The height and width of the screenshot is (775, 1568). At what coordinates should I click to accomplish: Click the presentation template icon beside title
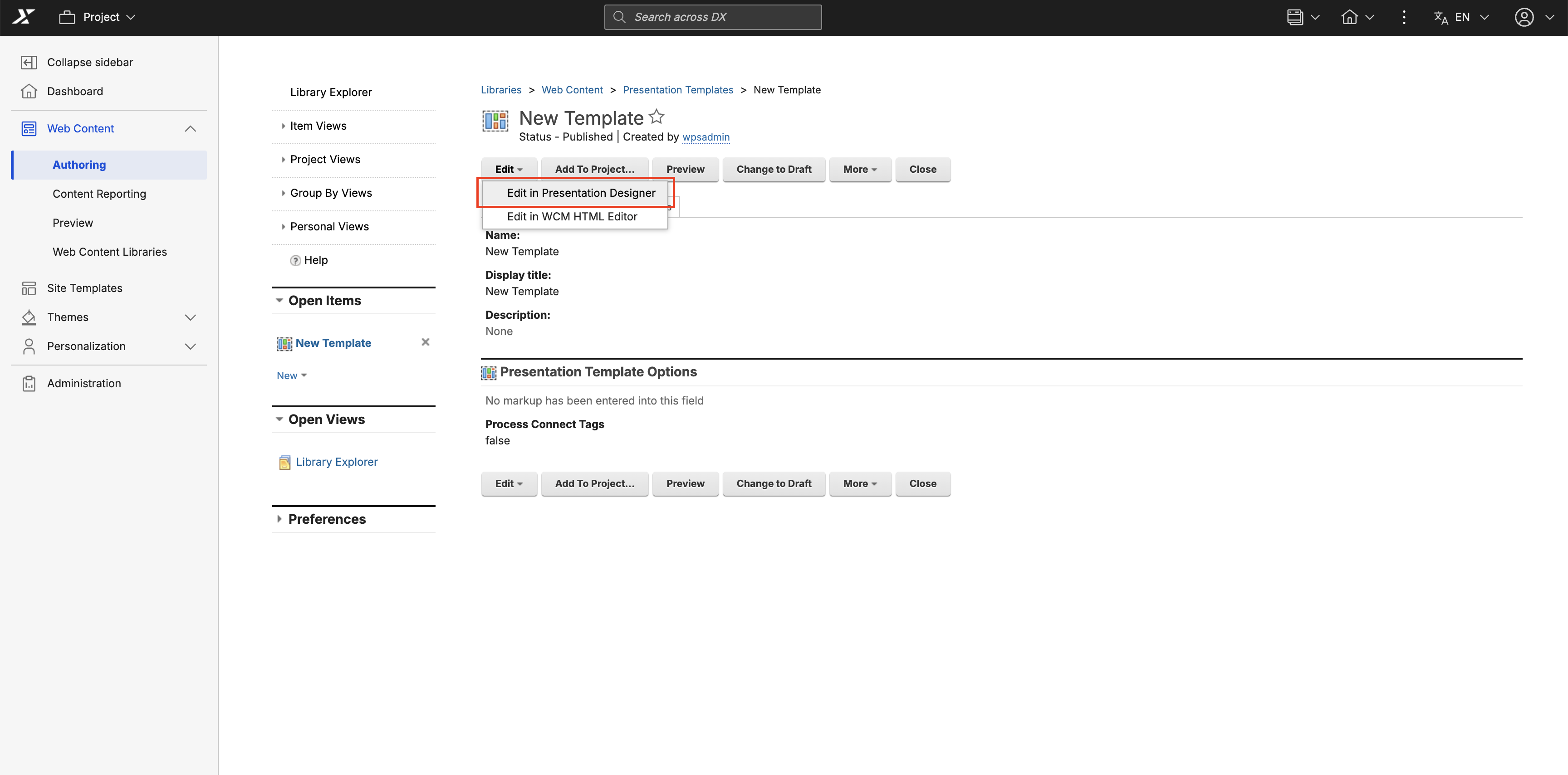[x=495, y=121]
